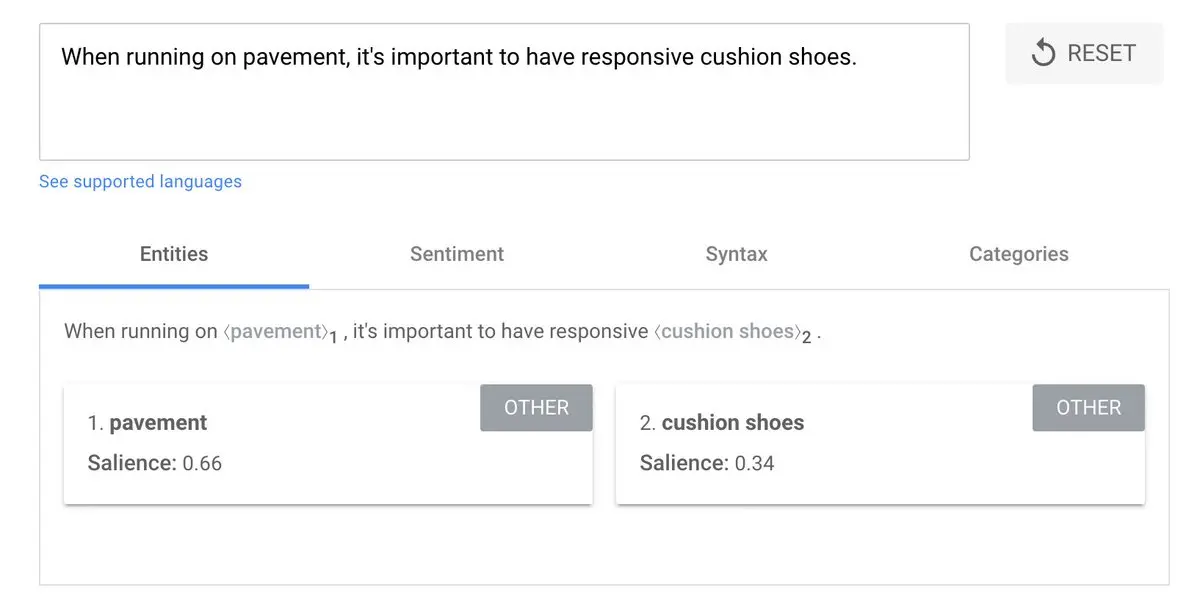Click the circular reset arrow icon
The width and height of the screenshot is (1200, 607).
[x=1043, y=53]
